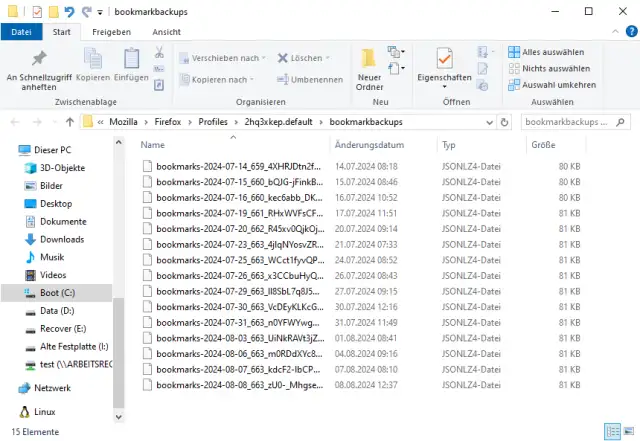Click the scissors Ausschneiden icon

pyautogui.click(x=159, y=52)
